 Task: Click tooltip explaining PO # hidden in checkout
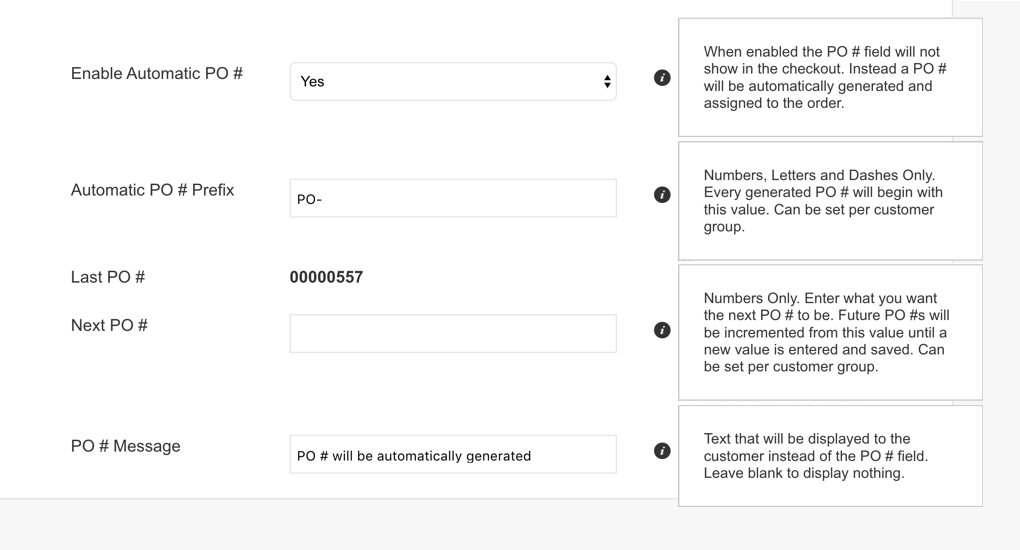(x=830, y=77)
